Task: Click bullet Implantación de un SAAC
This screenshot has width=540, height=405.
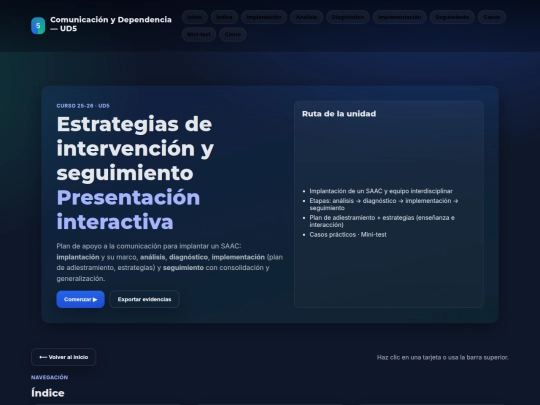Action: (x=381, y=191)
